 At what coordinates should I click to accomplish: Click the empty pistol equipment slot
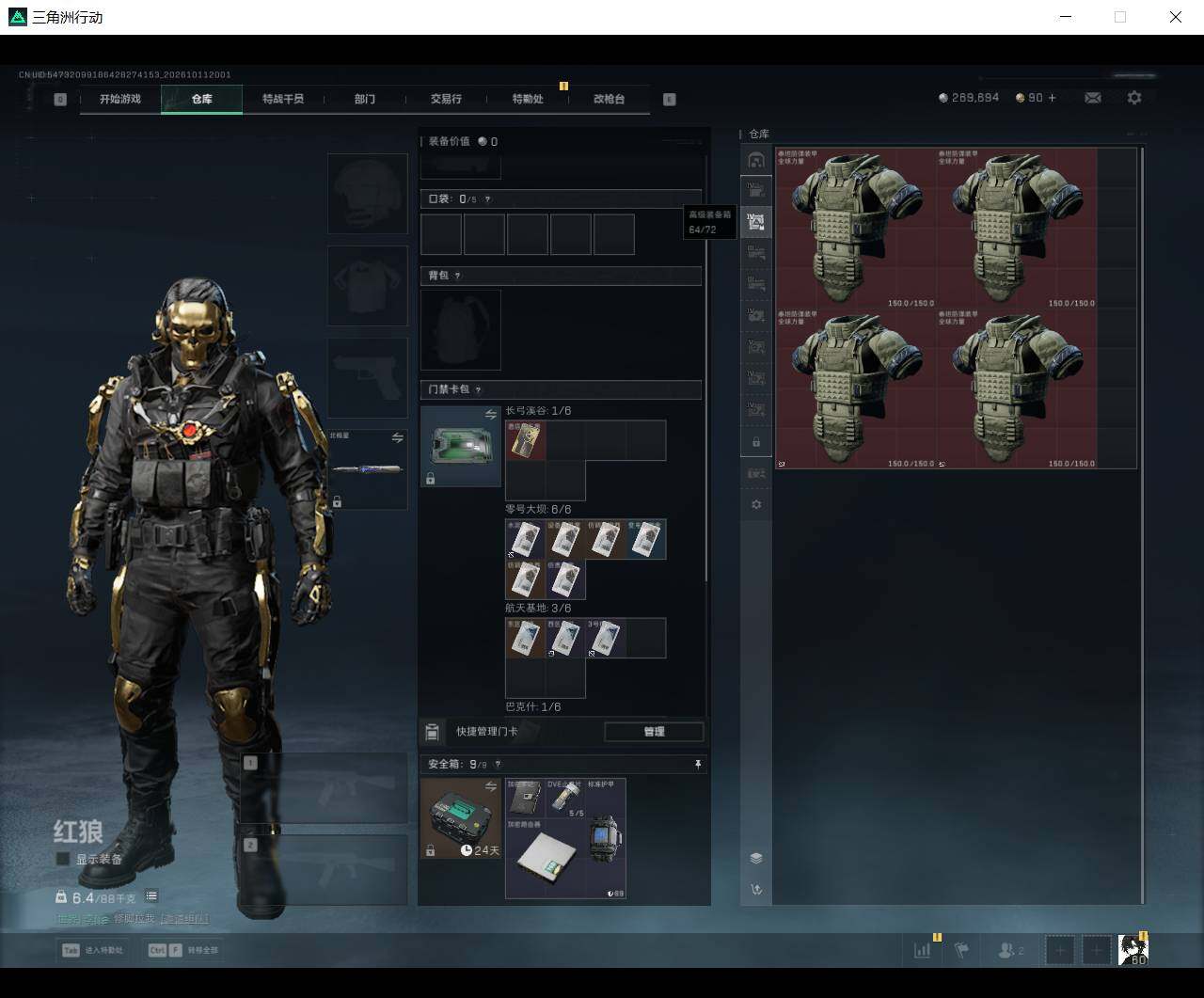click(x=368, y=378)
